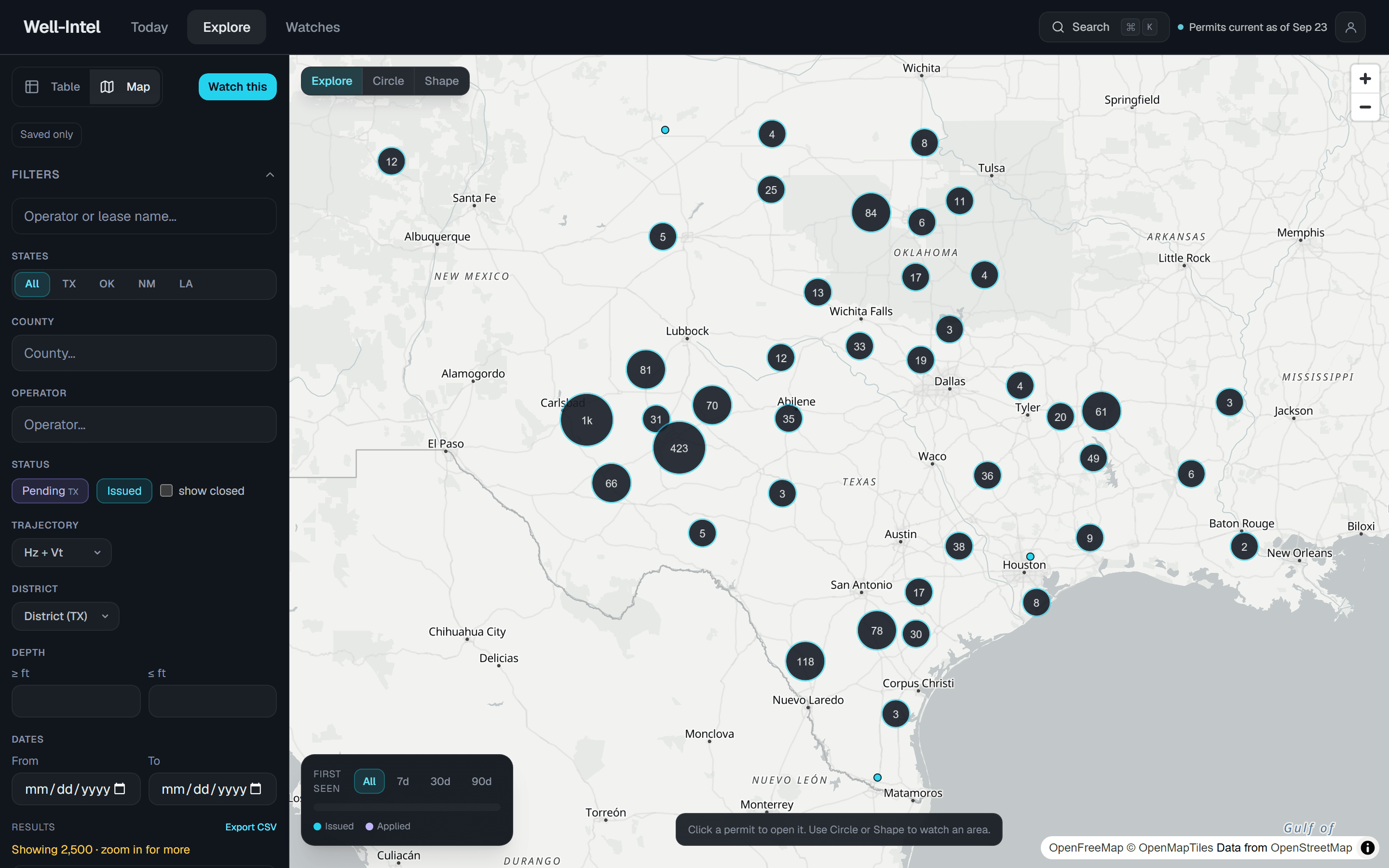Open the 12 cluster northwest of Santa Fe
The image size is (1389, 868).
(392, 162)
